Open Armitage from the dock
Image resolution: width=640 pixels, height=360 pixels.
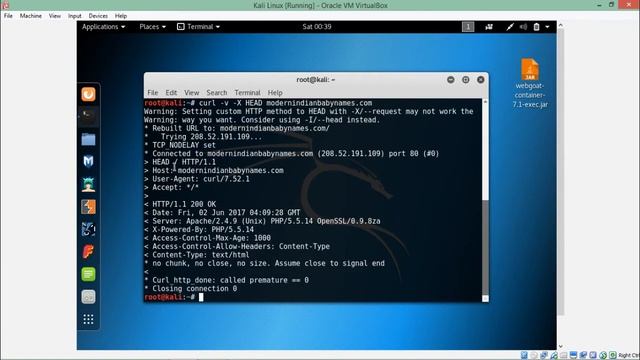(x=88, y=184)
